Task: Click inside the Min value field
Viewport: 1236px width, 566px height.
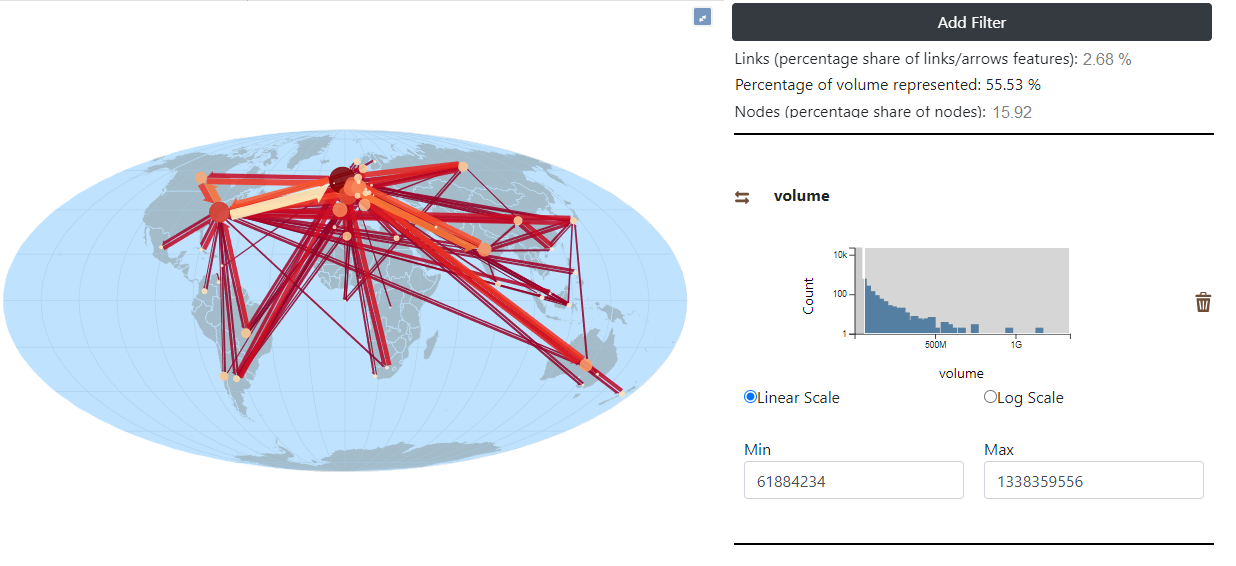Action: pyautogui.click(x=854, y=480)
